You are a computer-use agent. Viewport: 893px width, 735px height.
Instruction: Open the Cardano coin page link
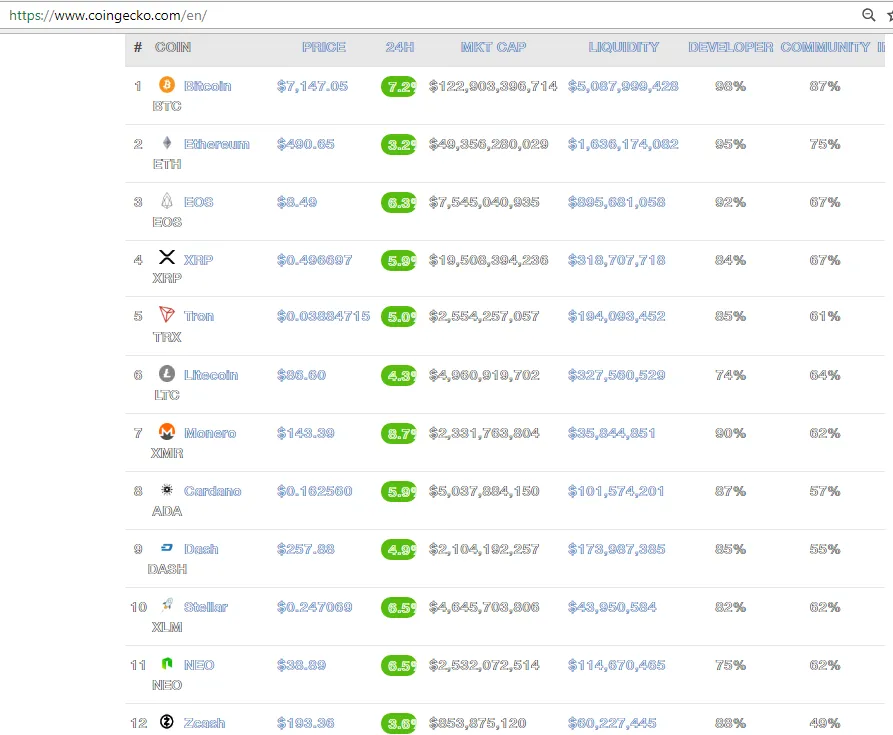click(x=212, y=491)
